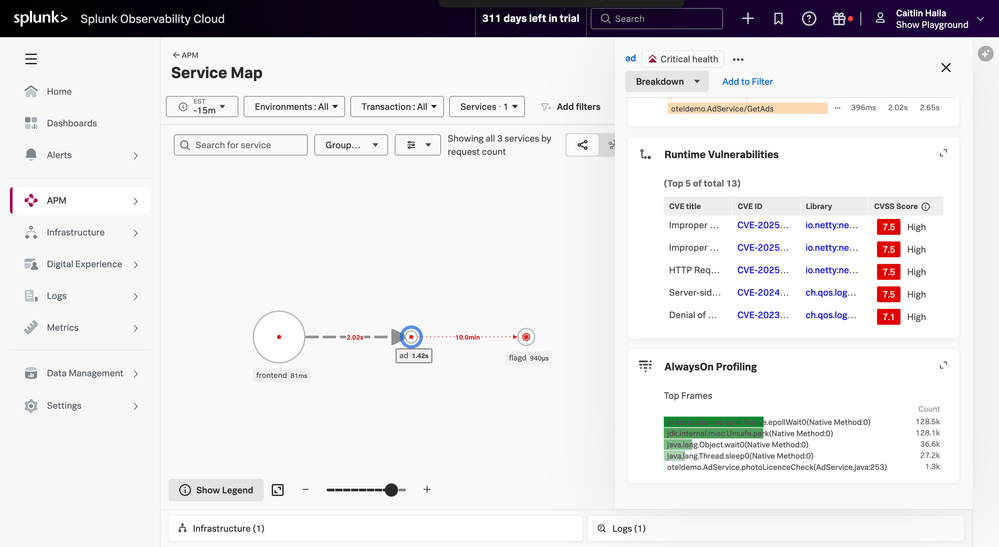Click the epollWait0 top frame bar
The image size is (999, 547).
(714, 422)
